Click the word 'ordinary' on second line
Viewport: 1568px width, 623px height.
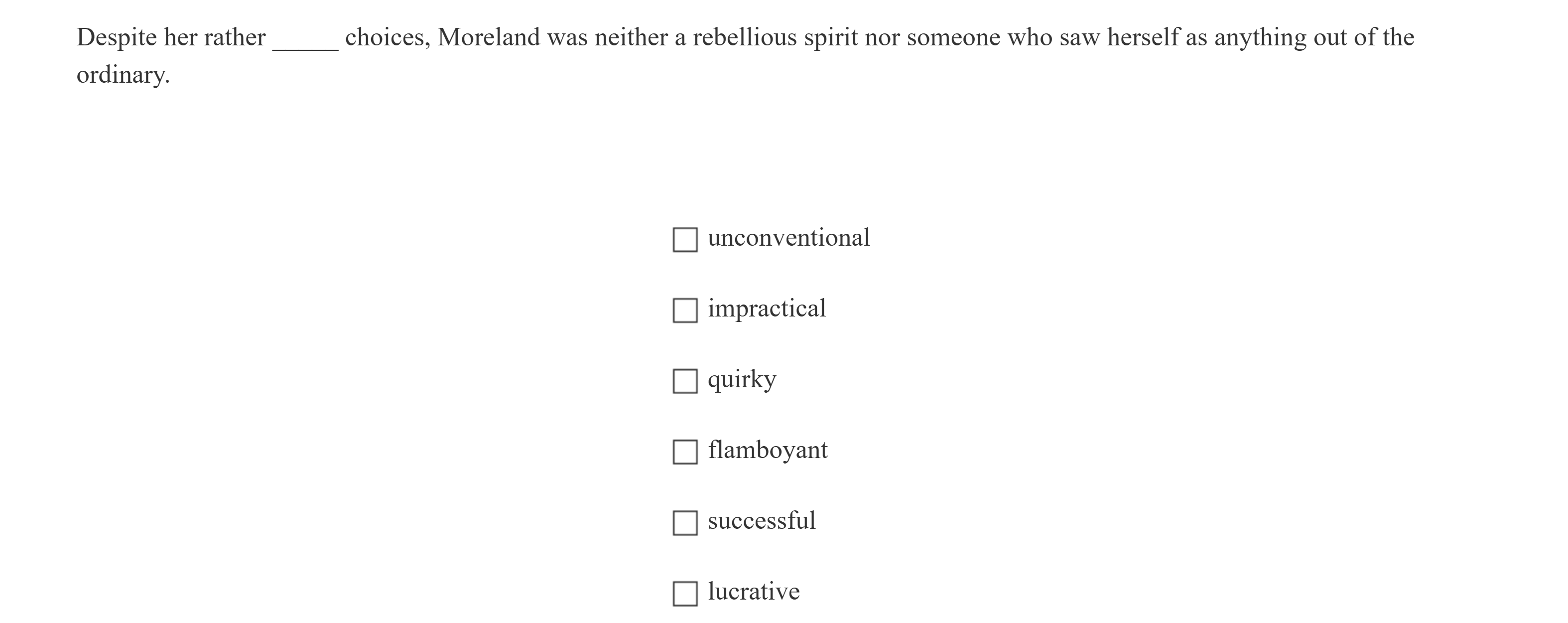point(121,75)
